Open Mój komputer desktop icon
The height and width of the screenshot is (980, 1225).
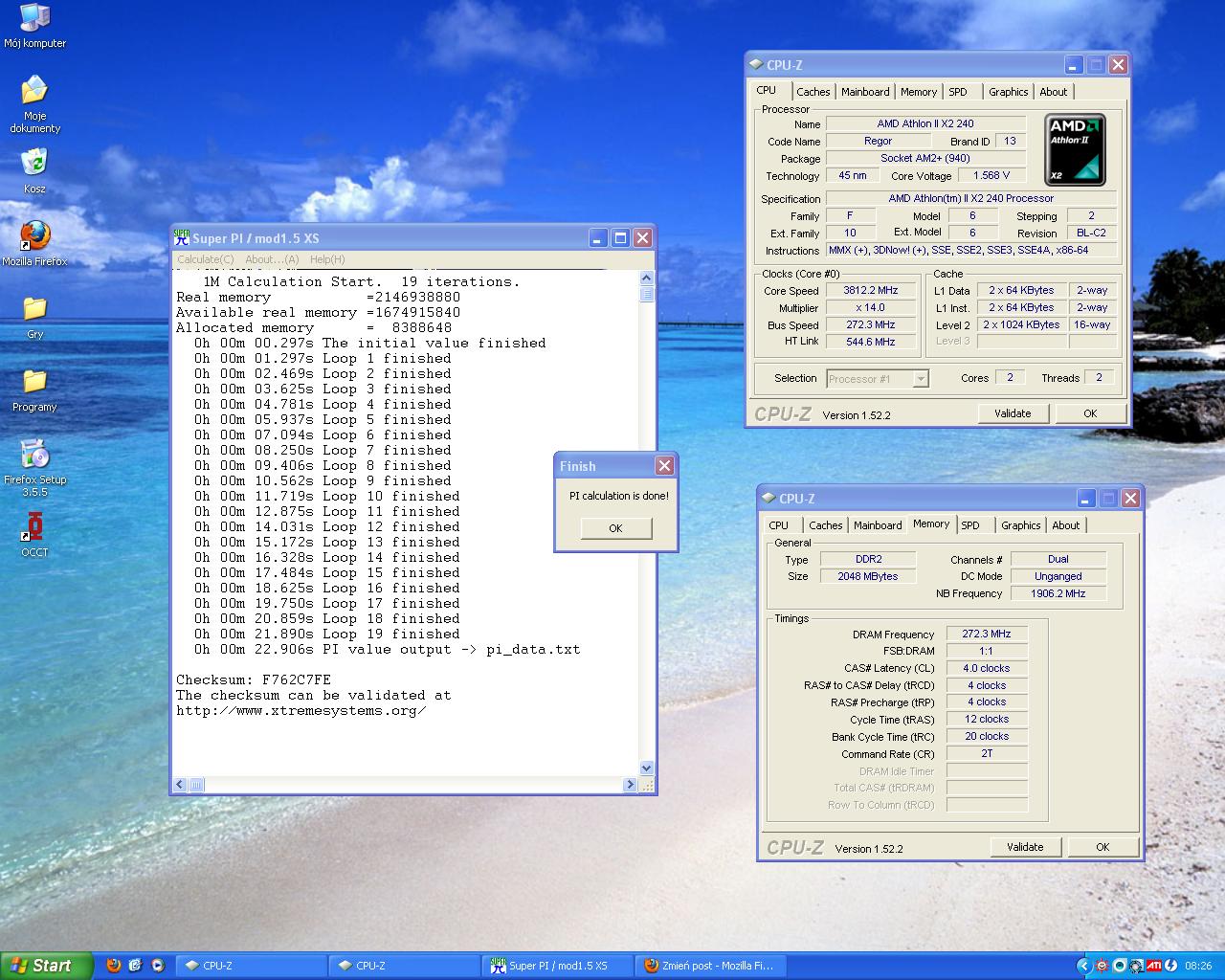click(x=34, y=18)
